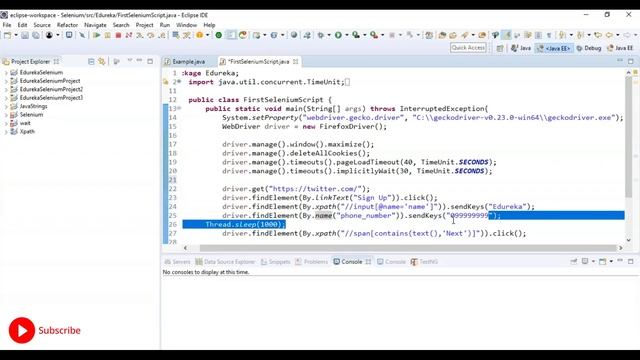The height and width of the screenshot is (360, 640).
Task: Switch to the TestNG tab
Action: 424,262
